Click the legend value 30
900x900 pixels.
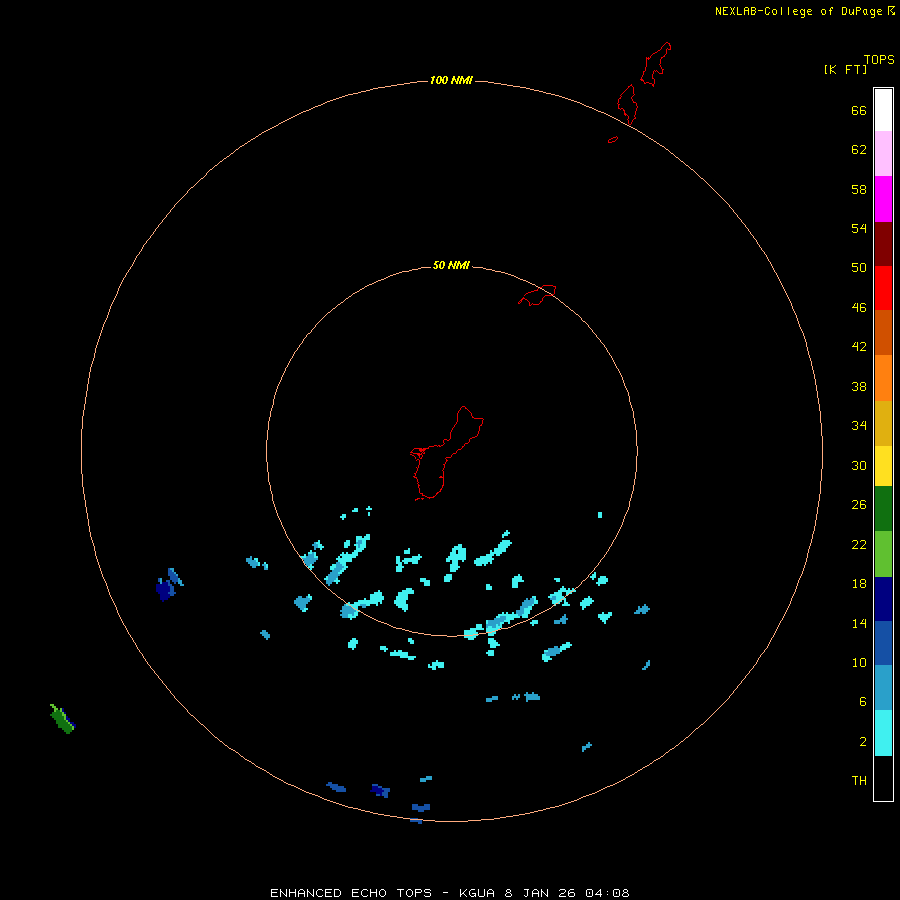click(859, 465)
